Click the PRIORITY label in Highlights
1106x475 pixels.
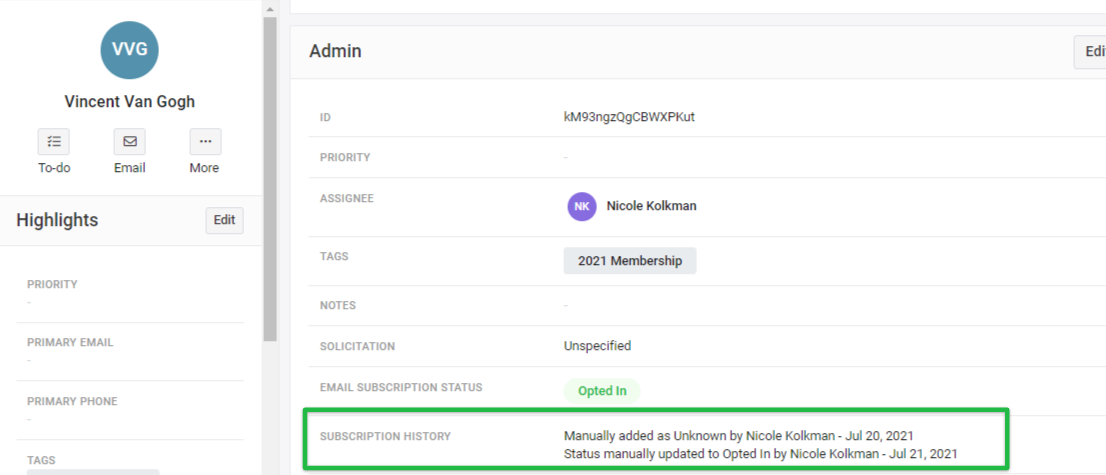point(52,284)
